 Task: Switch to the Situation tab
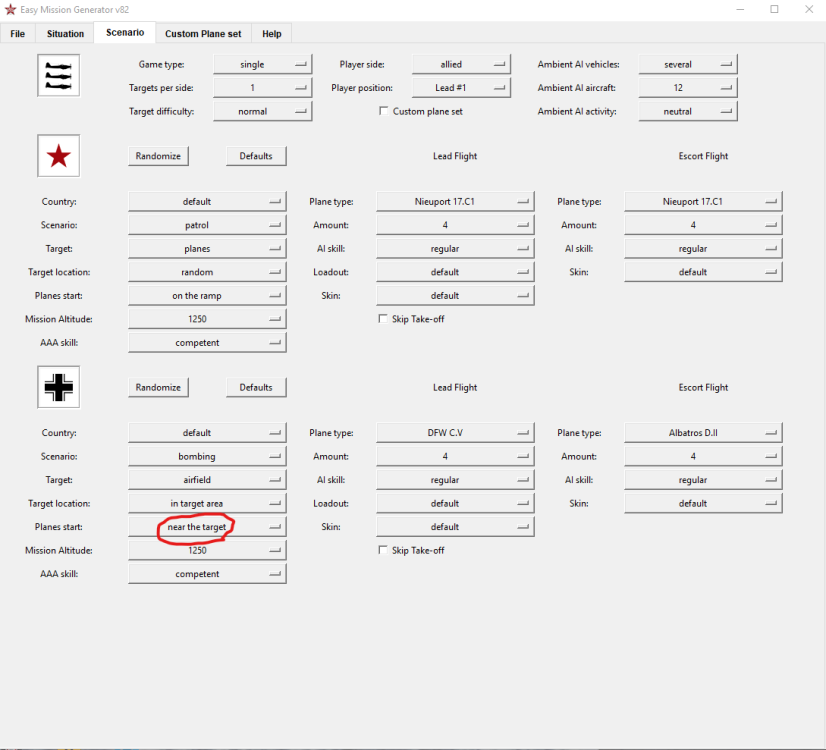[x=65, y=34]
